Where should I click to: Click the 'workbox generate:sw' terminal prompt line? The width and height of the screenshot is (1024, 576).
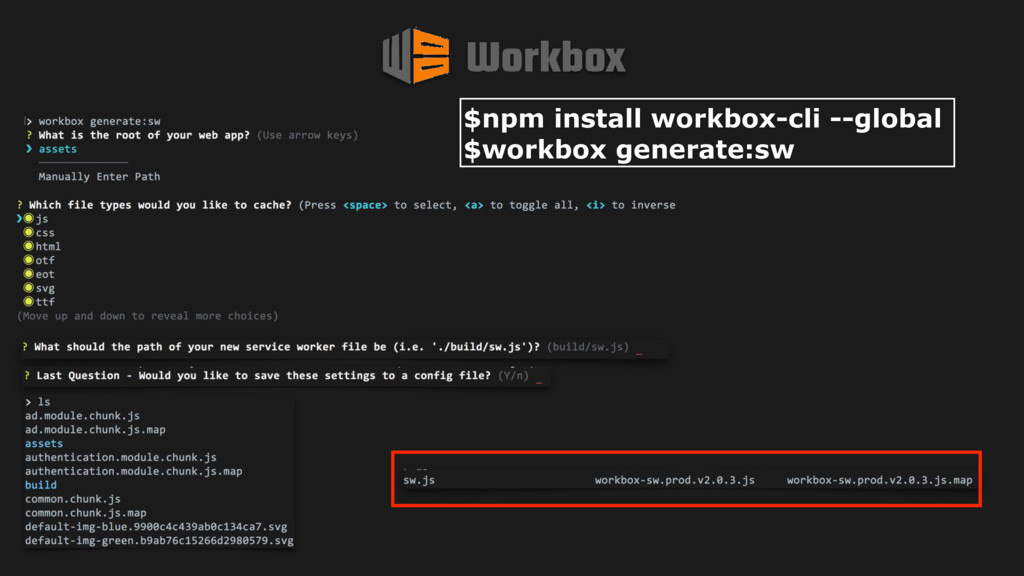coord(99,121)
